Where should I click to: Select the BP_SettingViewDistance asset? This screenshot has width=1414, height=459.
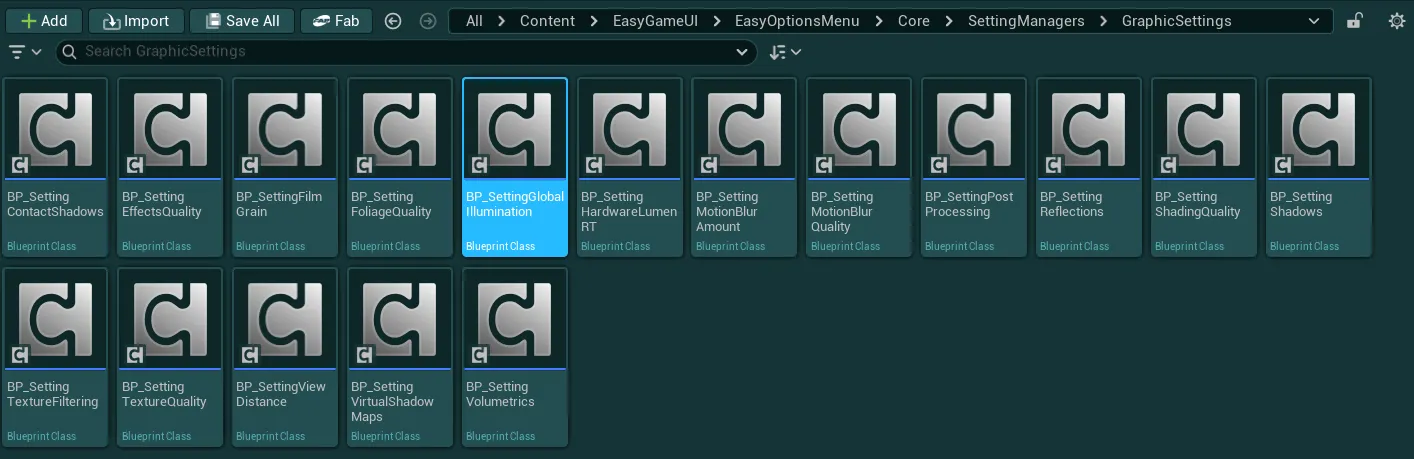tap(285, 357)
